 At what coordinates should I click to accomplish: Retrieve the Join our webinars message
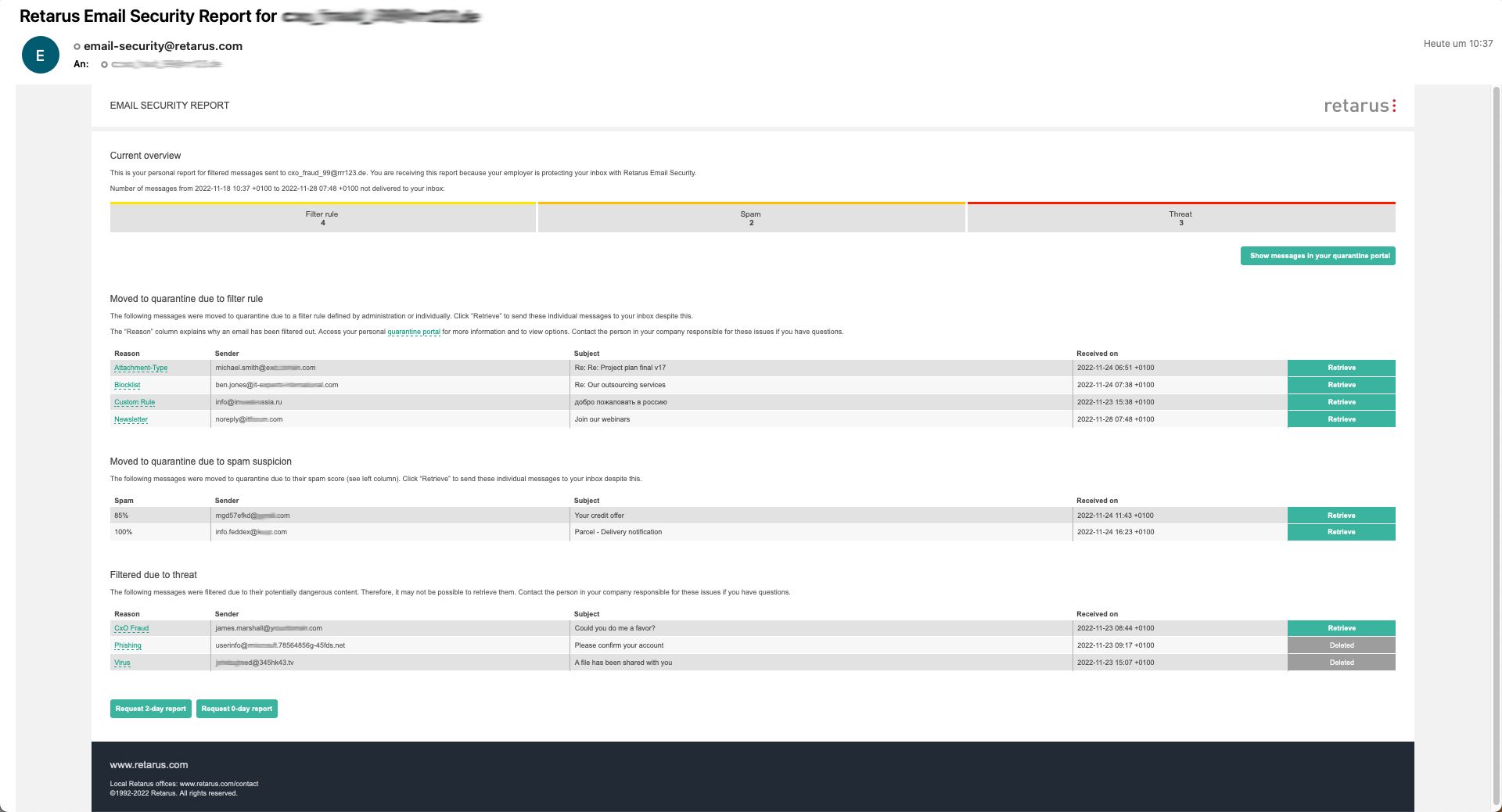(1341, 419)
